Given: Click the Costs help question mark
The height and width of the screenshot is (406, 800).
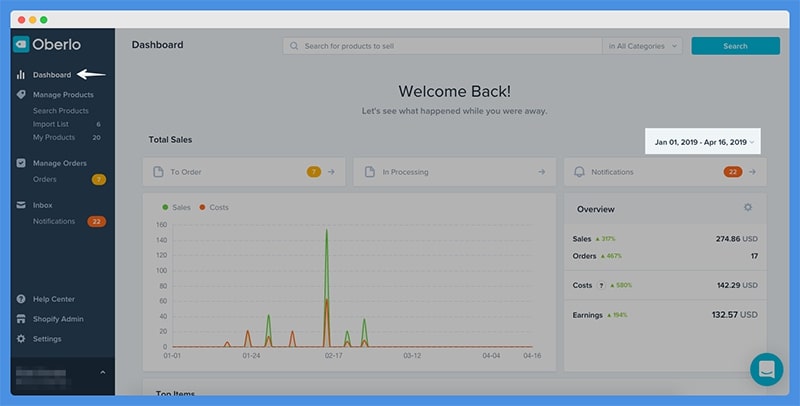Looking at the screenshot, I should coord(601,285).
